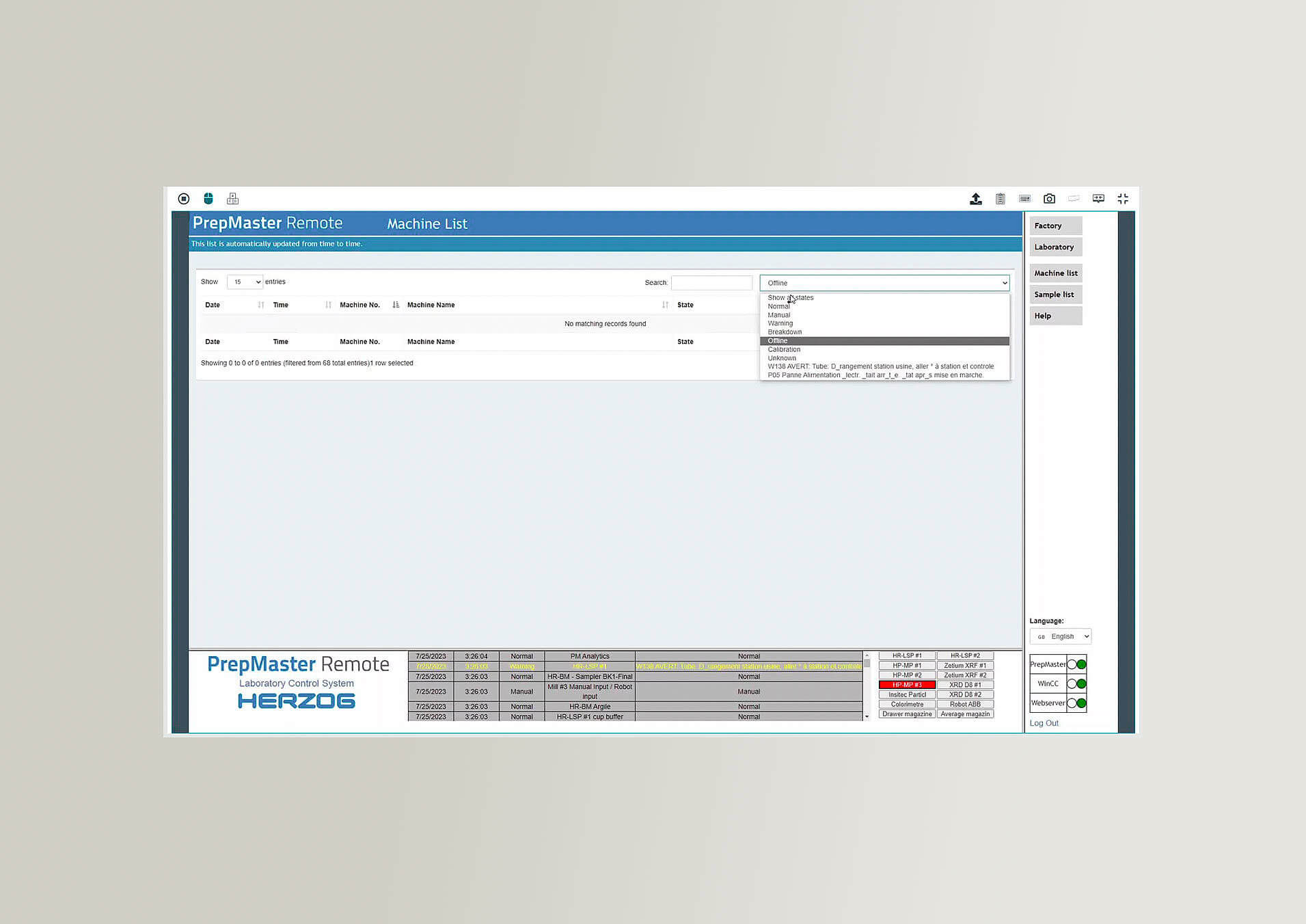The width and height of the screenshot is (1306, 924).
Task: Click the Robot ABB button
Action: tap(965, 705)
